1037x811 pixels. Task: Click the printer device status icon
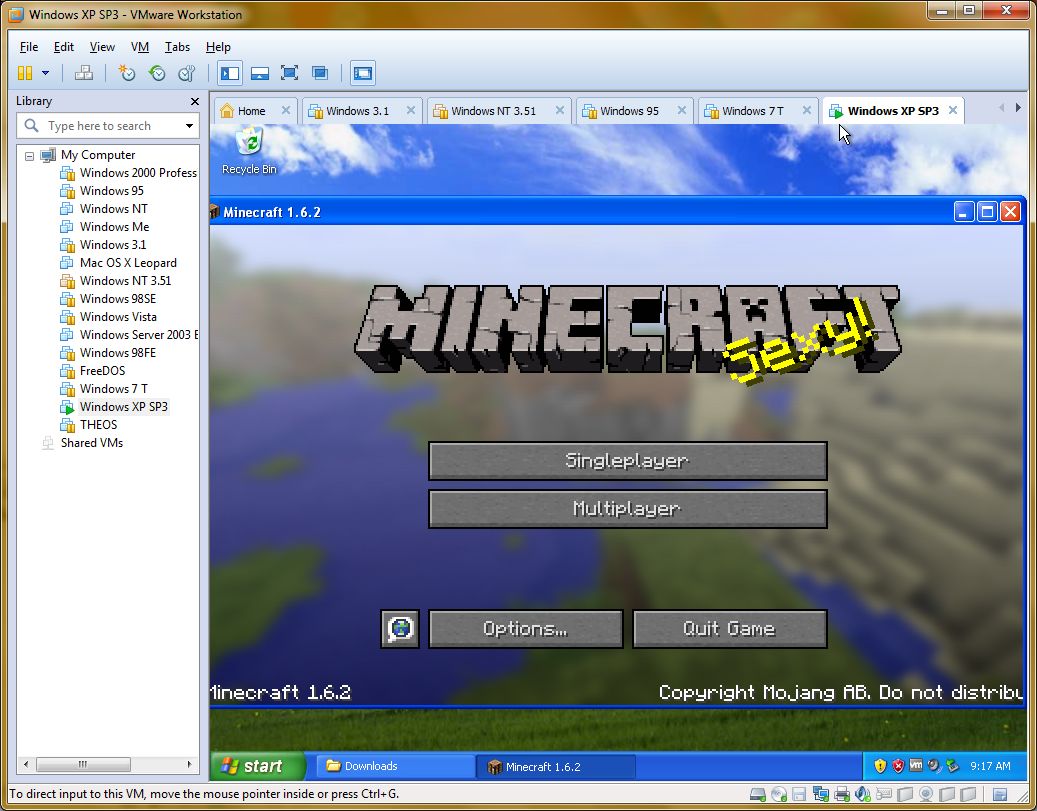(842, 794)
